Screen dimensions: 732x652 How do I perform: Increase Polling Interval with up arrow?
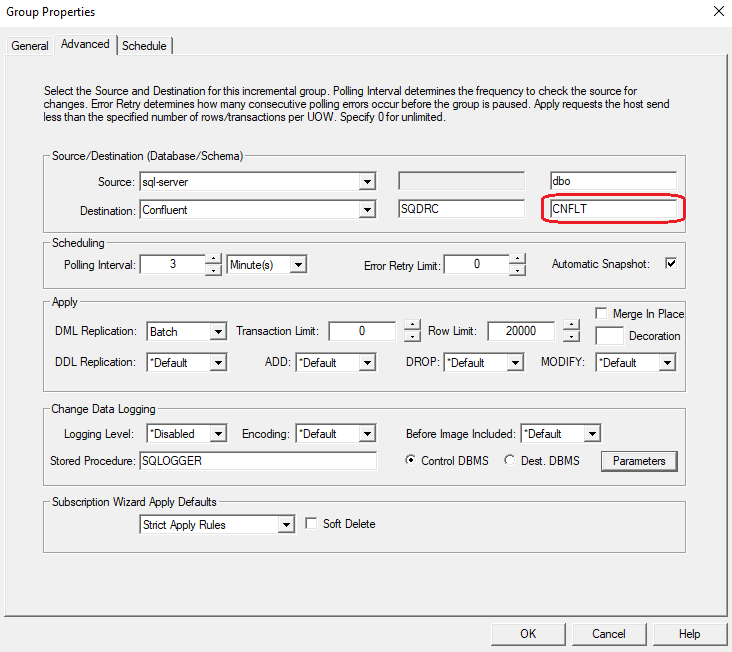pos(212,259)
